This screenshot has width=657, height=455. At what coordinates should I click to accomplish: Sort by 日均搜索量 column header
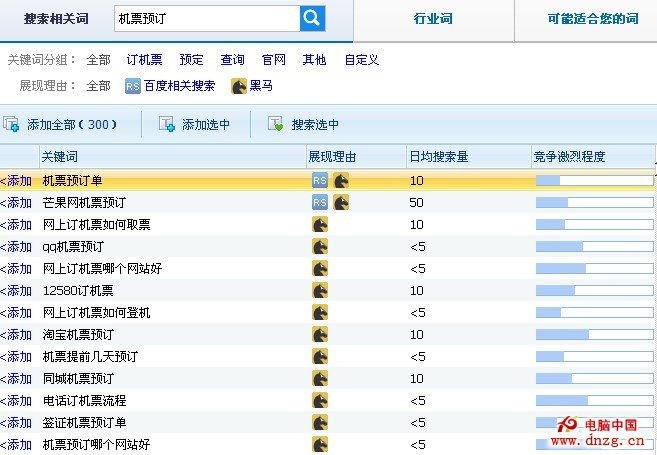(438, 157)
